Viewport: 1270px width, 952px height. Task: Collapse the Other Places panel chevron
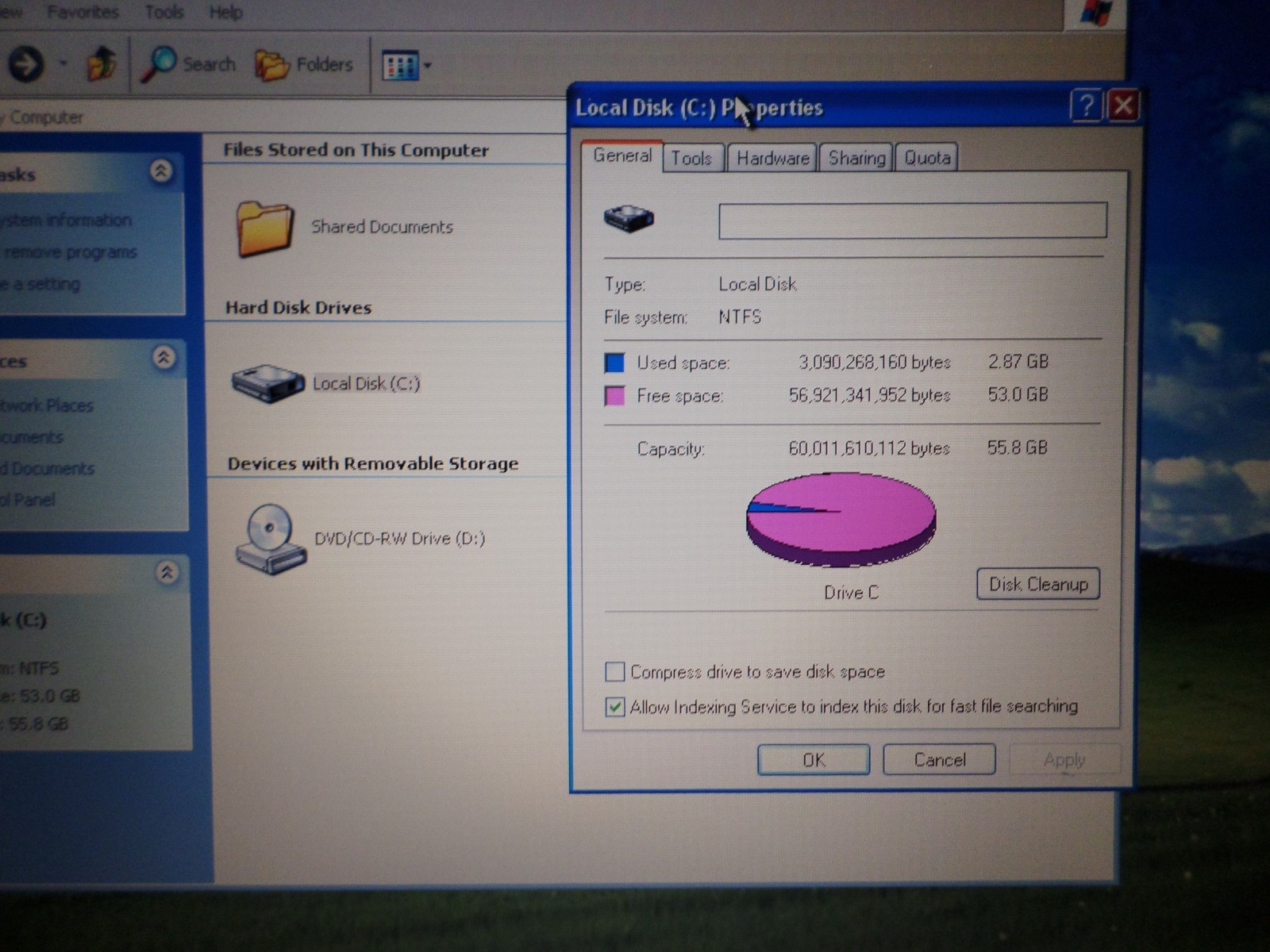(164, 358)
